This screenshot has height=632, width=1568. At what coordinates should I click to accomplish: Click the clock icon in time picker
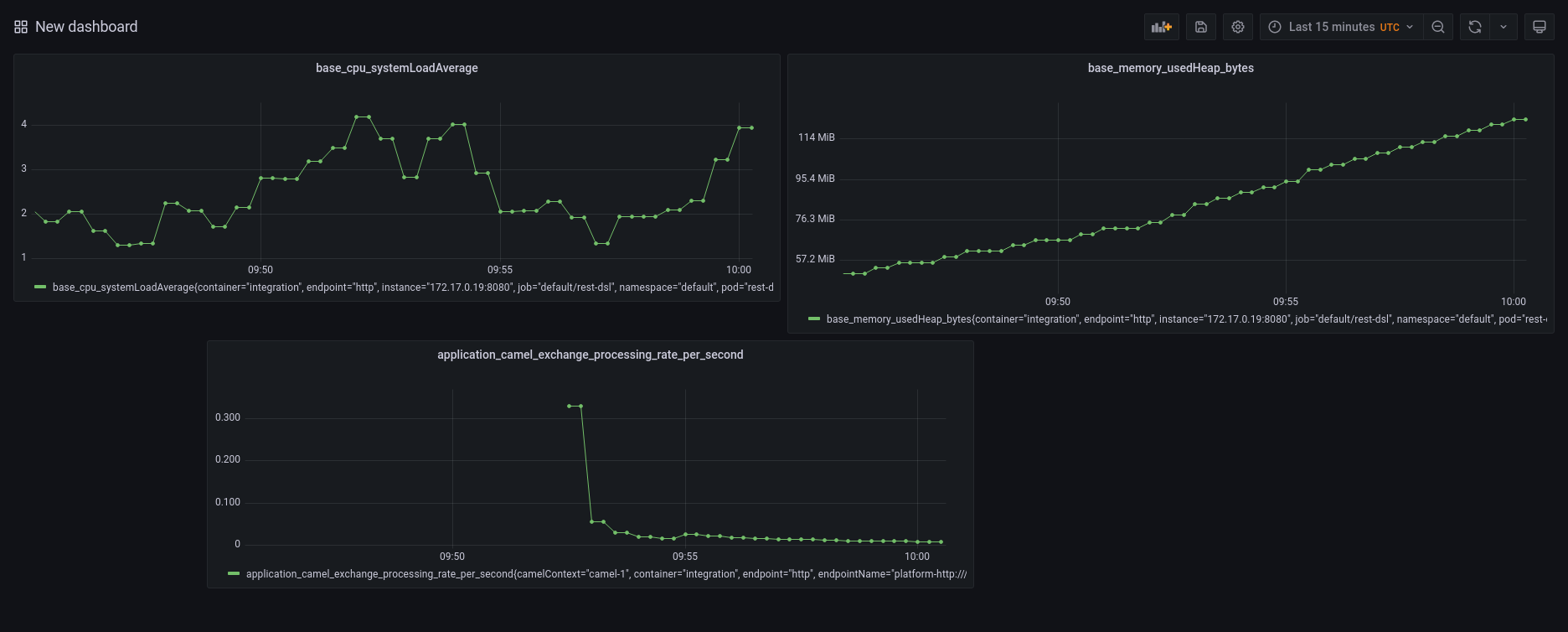pyautogui.click(x=1275, y=27)
